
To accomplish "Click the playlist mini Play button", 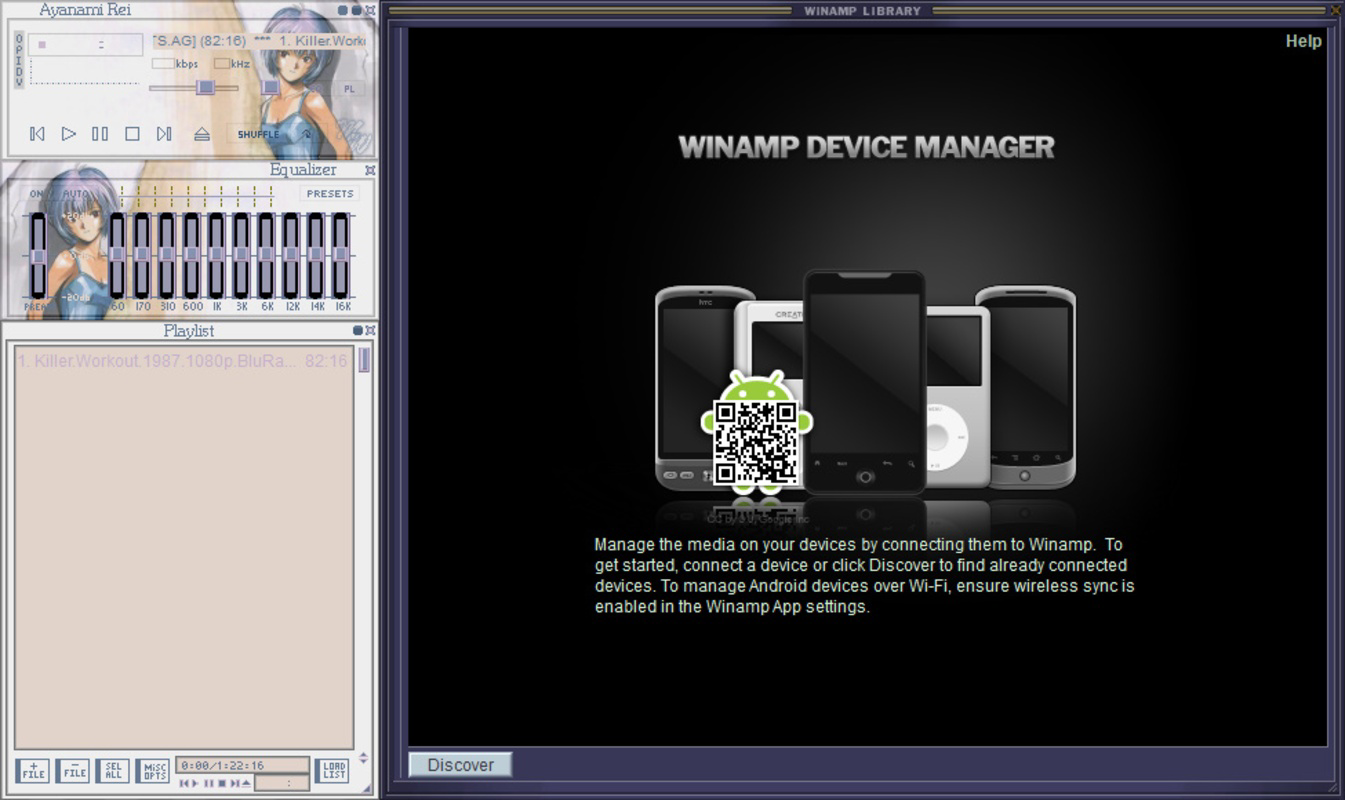I will pyautogui.click(x=195, y=783).
